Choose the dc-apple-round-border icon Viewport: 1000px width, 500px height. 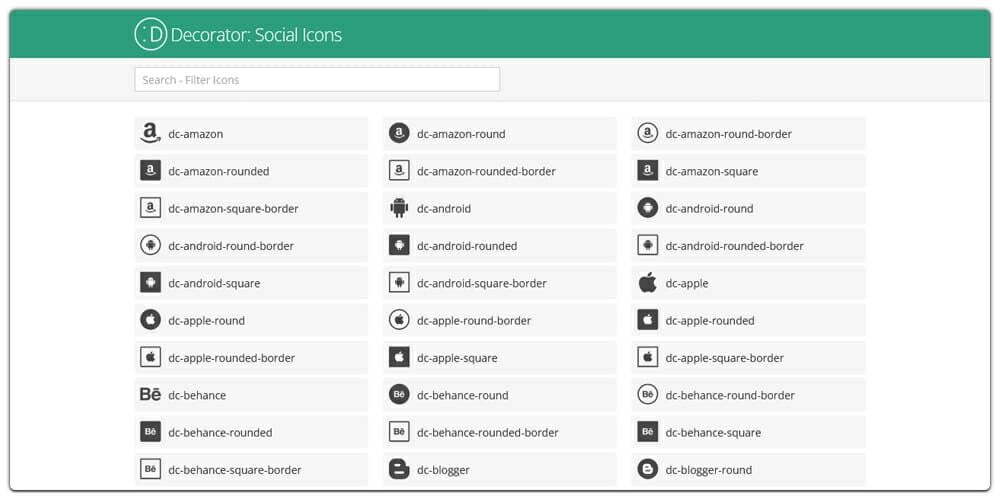click(399, 320)
